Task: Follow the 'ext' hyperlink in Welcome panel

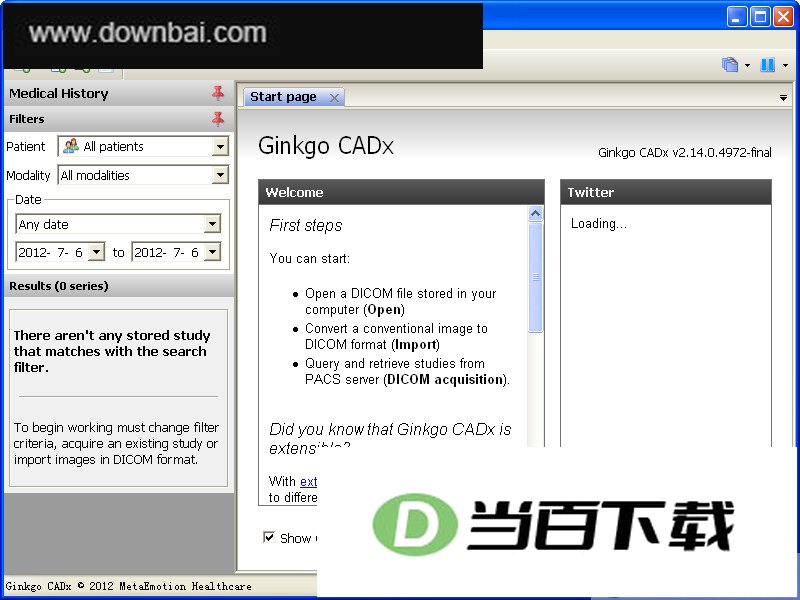Action: [x=308, y=481]
